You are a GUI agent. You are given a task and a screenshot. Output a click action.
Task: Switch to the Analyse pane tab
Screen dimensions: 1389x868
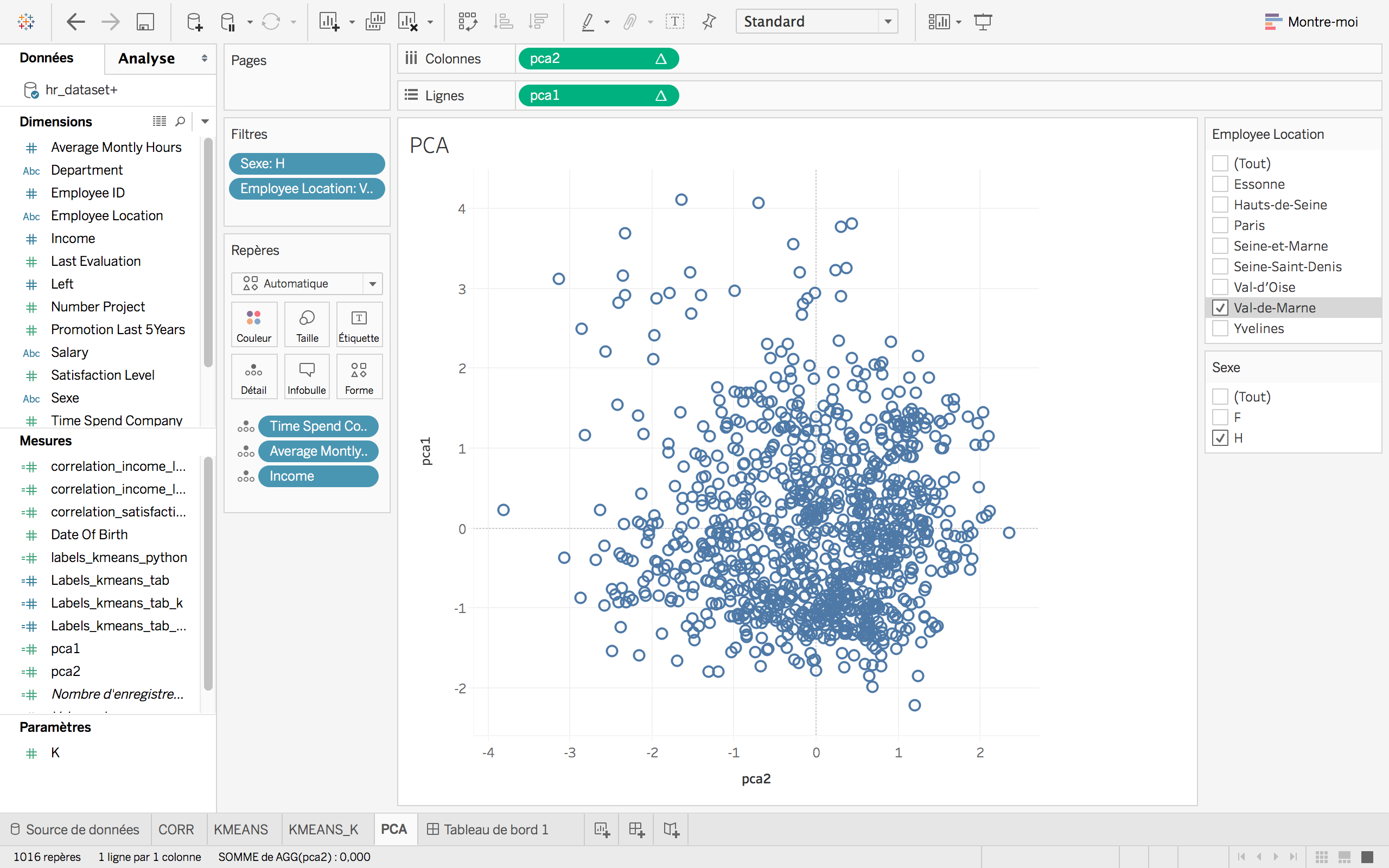(x=147, y=59)
